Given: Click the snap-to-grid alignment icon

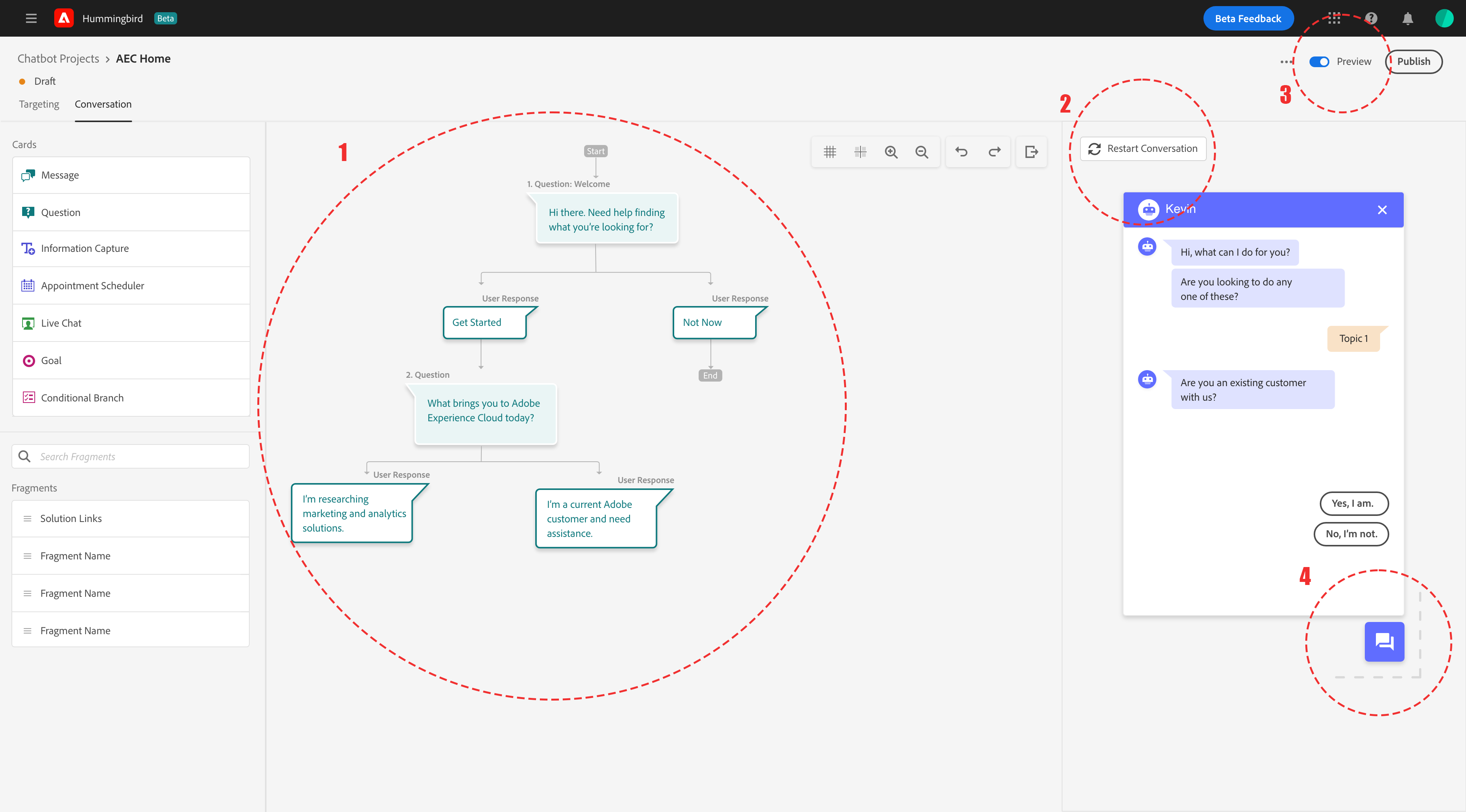Looking at the screenshot, I should (x=861, y=152).
